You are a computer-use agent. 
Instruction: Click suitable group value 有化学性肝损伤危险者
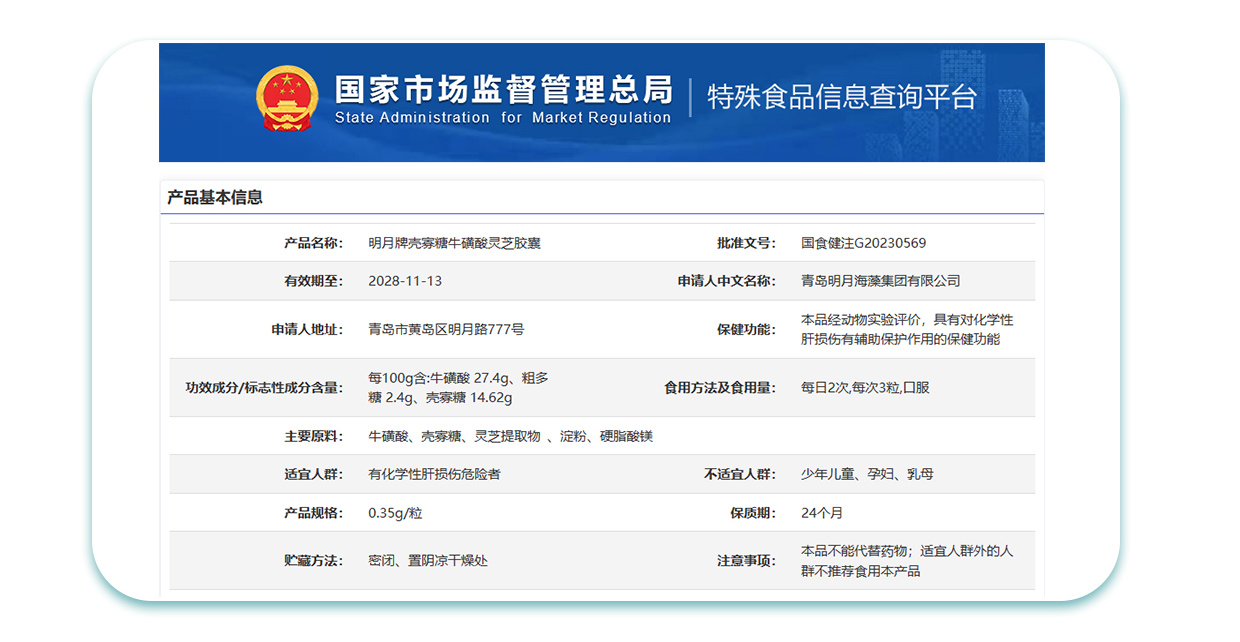click(x=434, y=474)
